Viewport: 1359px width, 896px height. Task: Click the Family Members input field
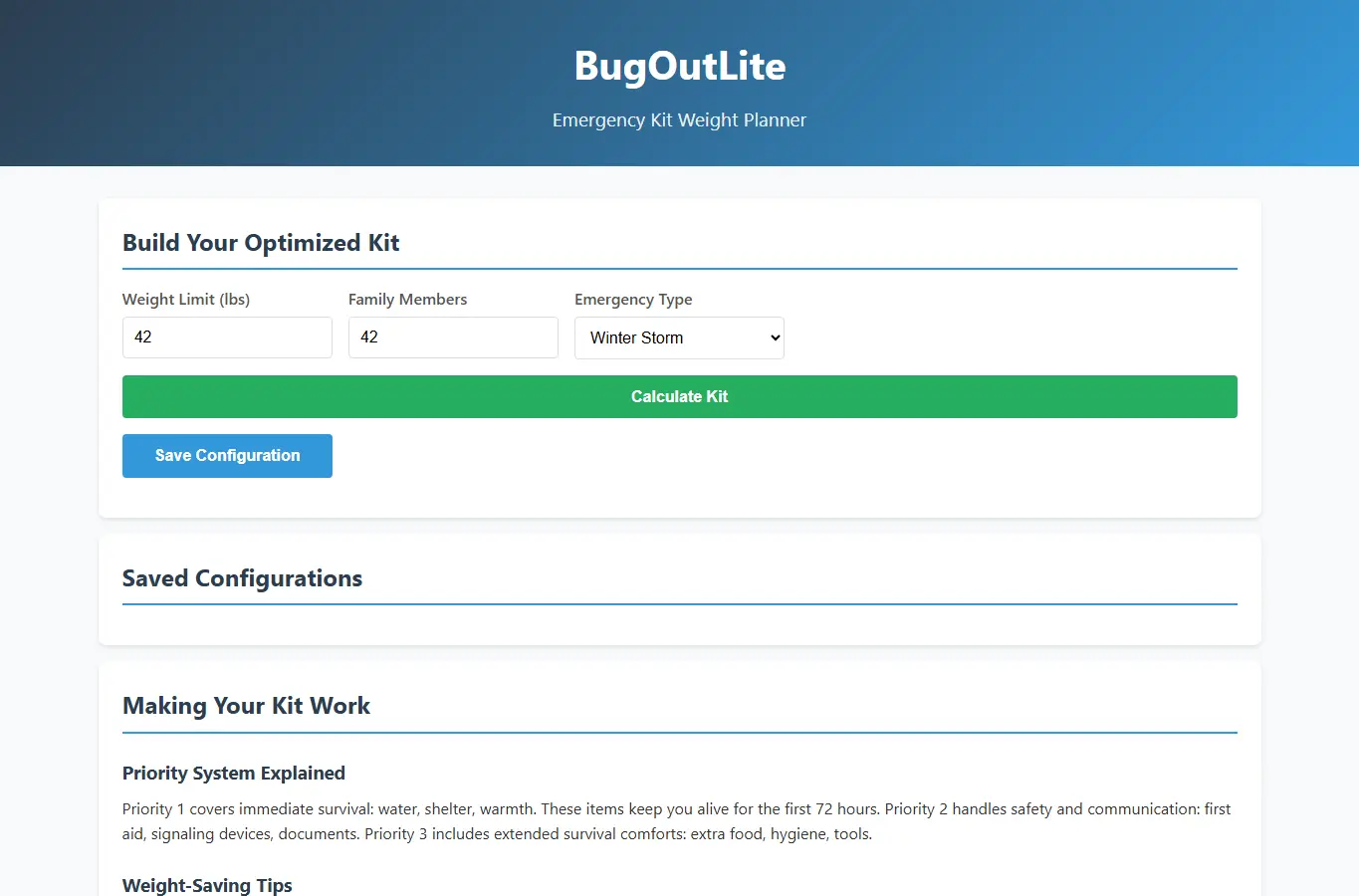coord(453,337)
